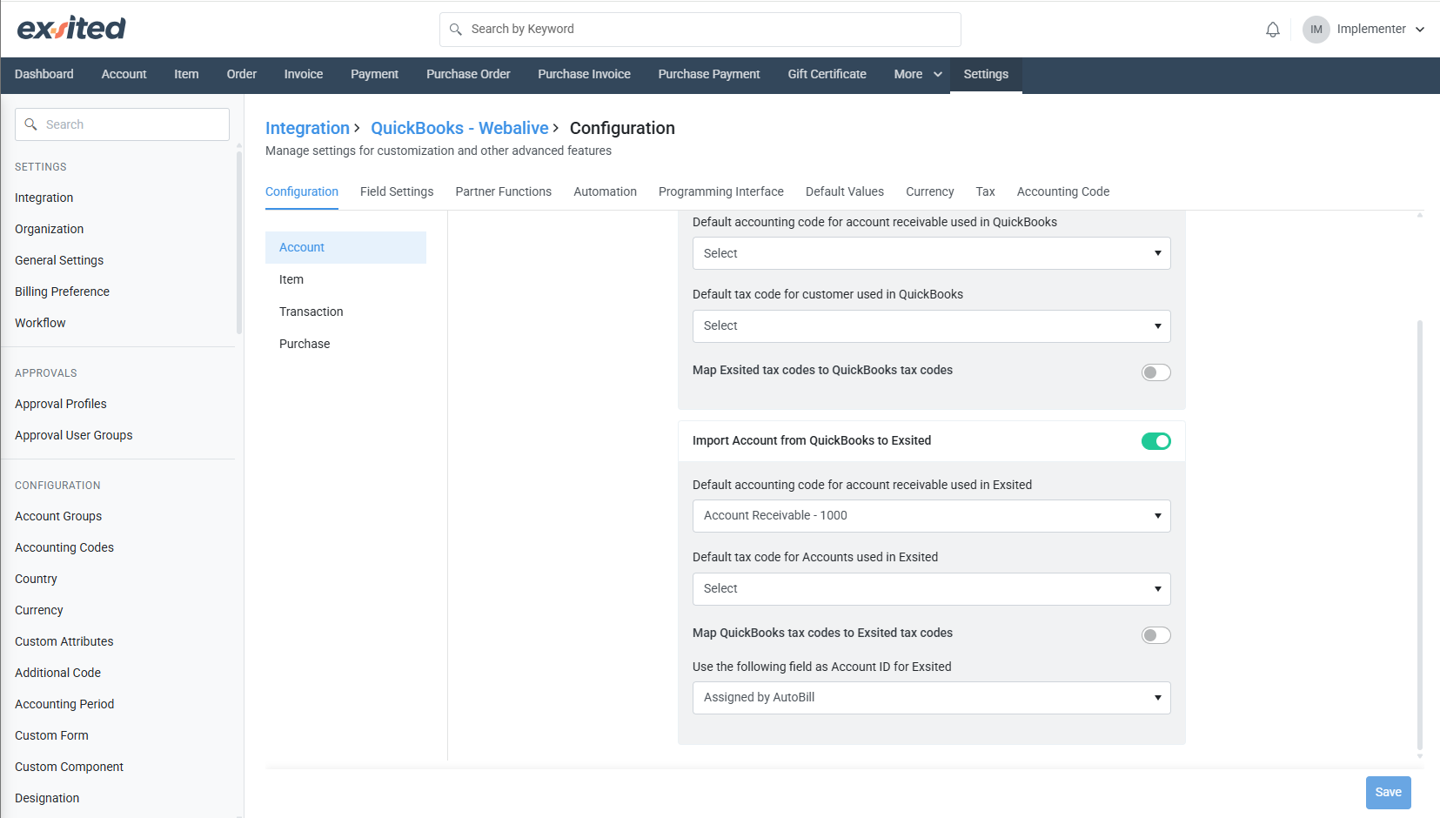The width and height of the screenshot is (1440, 818).
Task: Go to the Integration breadcrumb link
Action: click(307, 128)
